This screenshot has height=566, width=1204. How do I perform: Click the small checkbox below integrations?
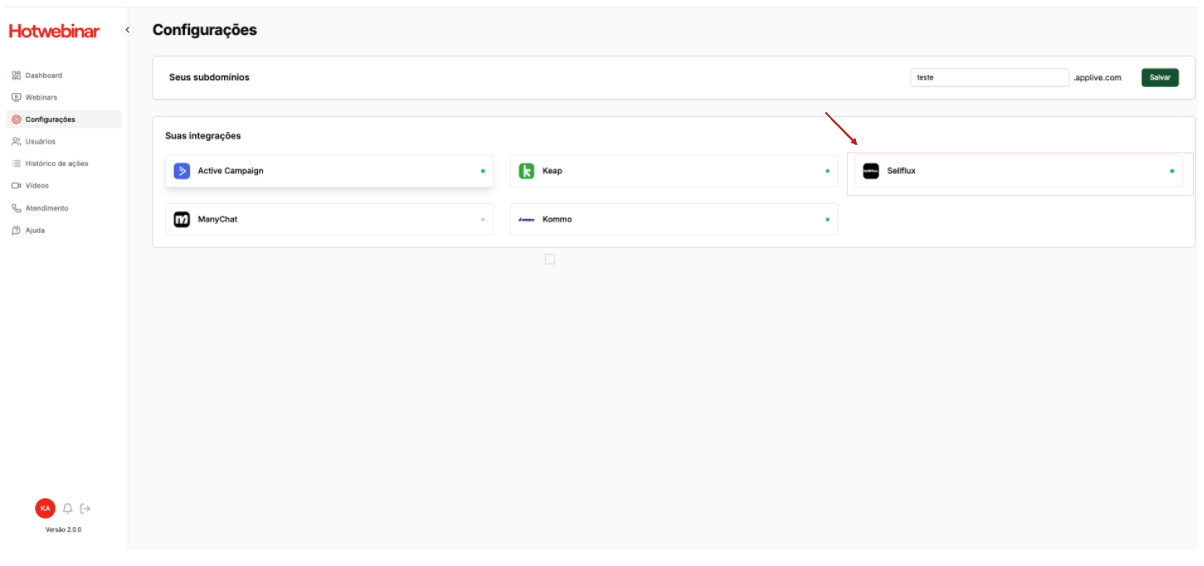pyautogui.click(x=550, y=259)
